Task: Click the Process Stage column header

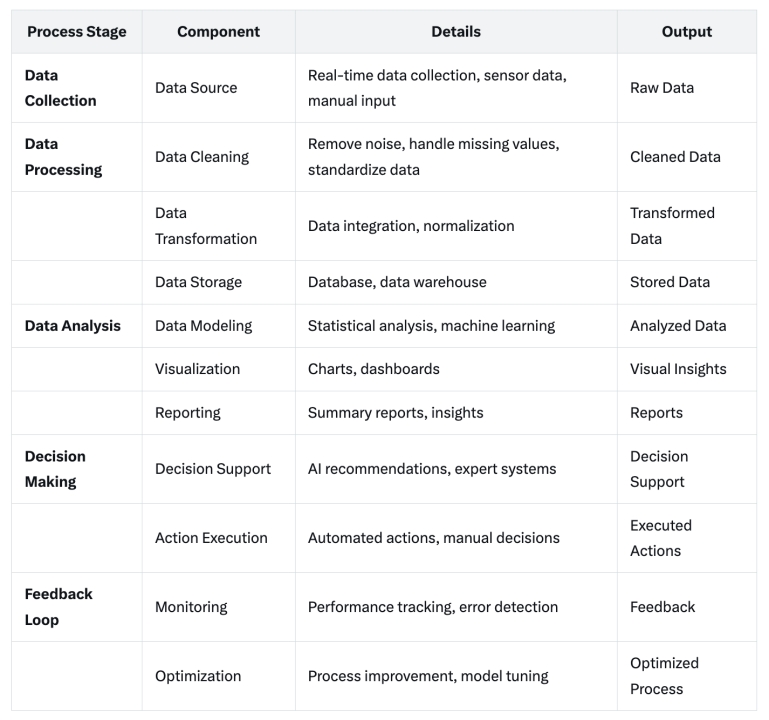Action: (77, 32)
